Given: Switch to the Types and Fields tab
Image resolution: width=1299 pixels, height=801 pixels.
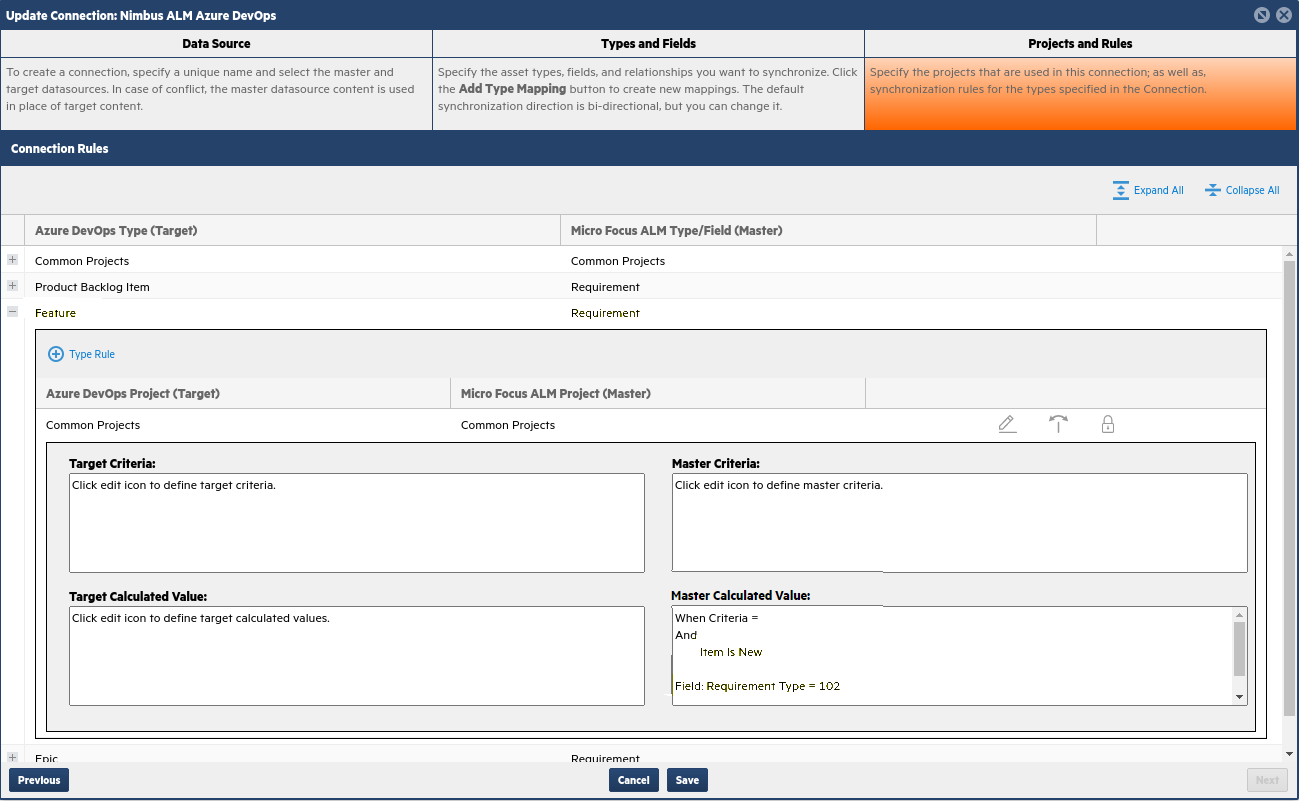Looking at the screenshot, I should click(648, 43).
